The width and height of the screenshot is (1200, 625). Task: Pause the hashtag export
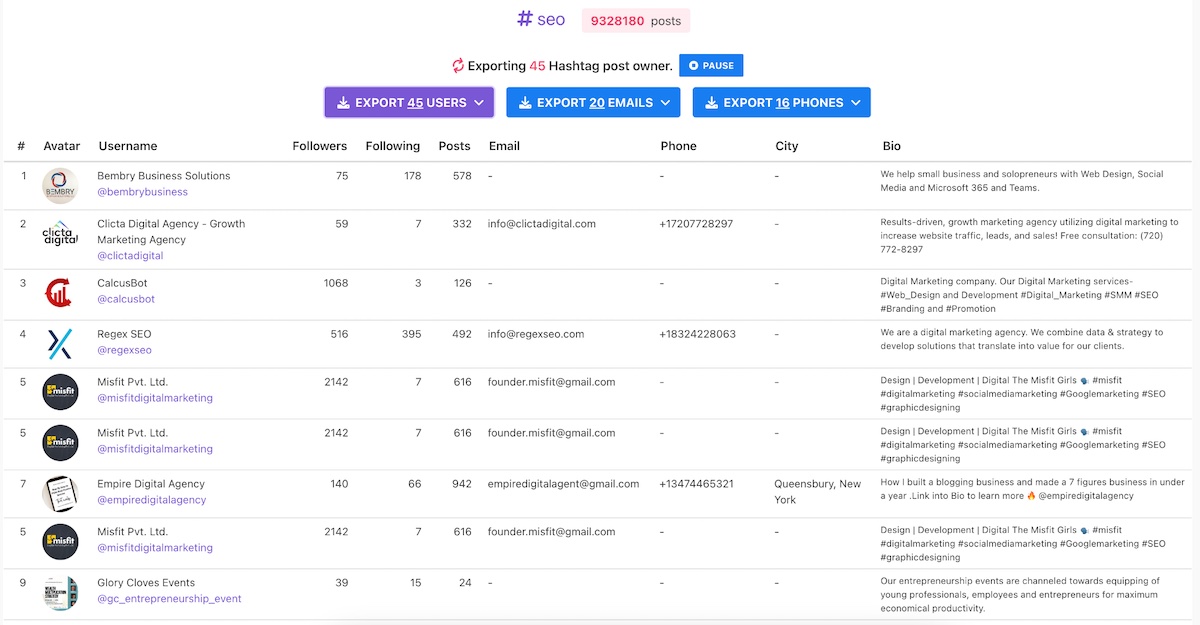710,66
